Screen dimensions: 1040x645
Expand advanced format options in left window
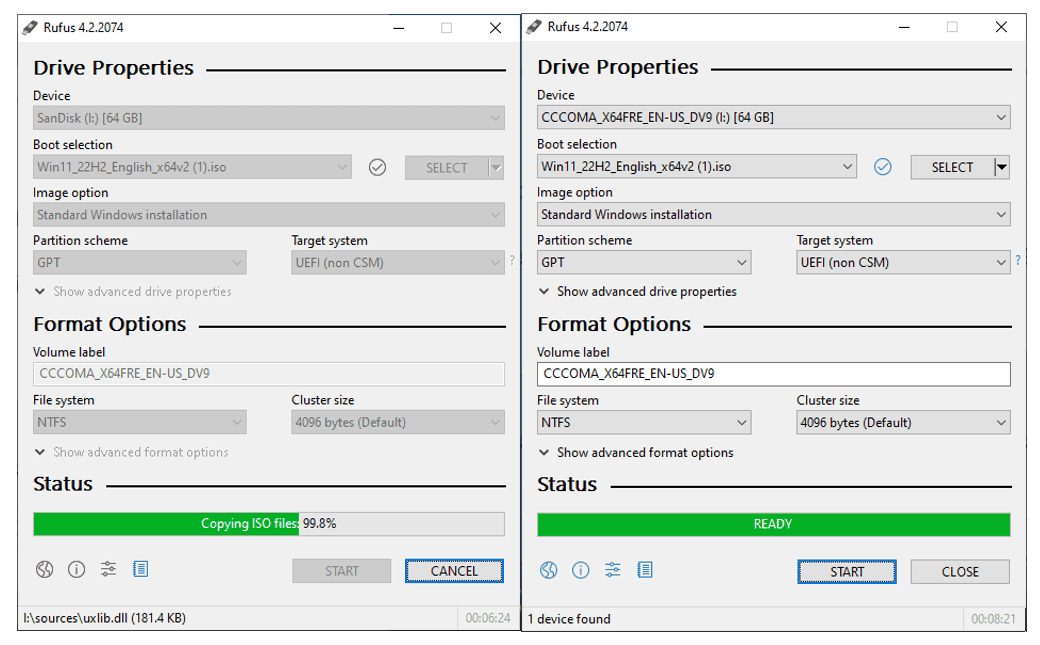point(131,452)
